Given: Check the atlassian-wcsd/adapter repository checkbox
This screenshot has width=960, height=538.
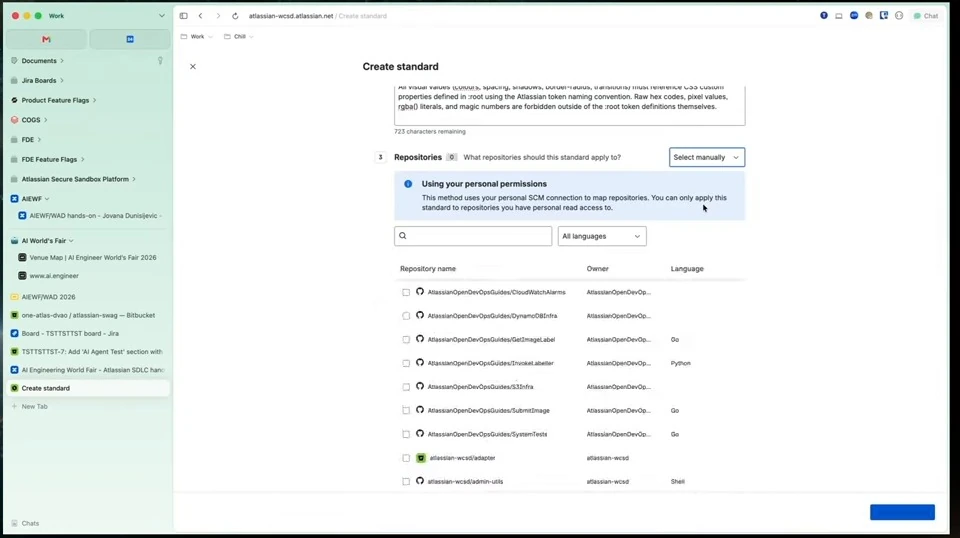Looking at the screenshot, I should 406,458.
